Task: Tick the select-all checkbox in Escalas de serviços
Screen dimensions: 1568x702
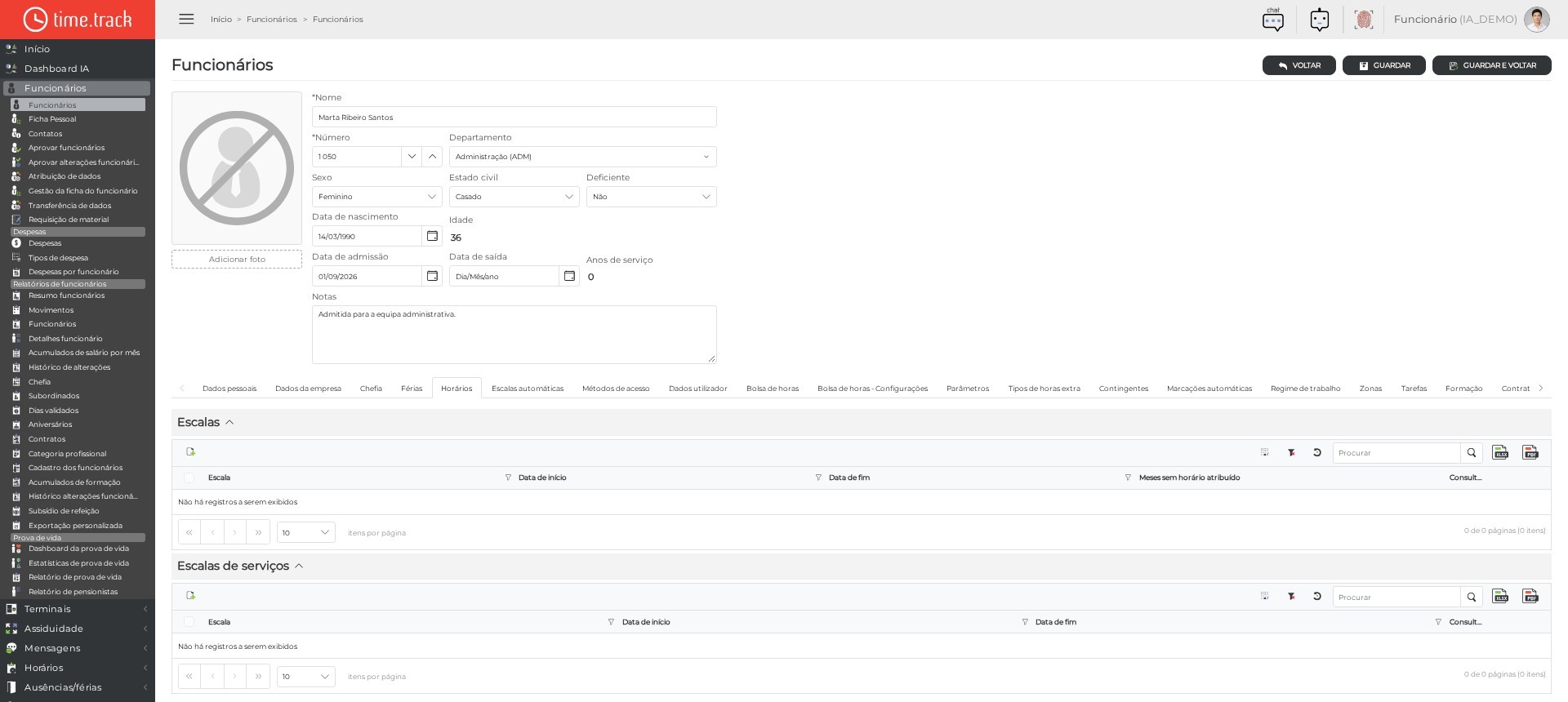Action: 189,622
